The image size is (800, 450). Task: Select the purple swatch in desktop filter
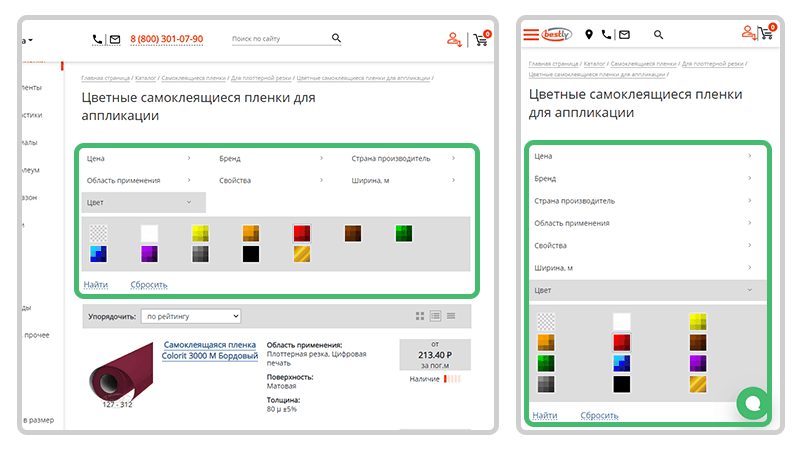[x=149, y=254]
